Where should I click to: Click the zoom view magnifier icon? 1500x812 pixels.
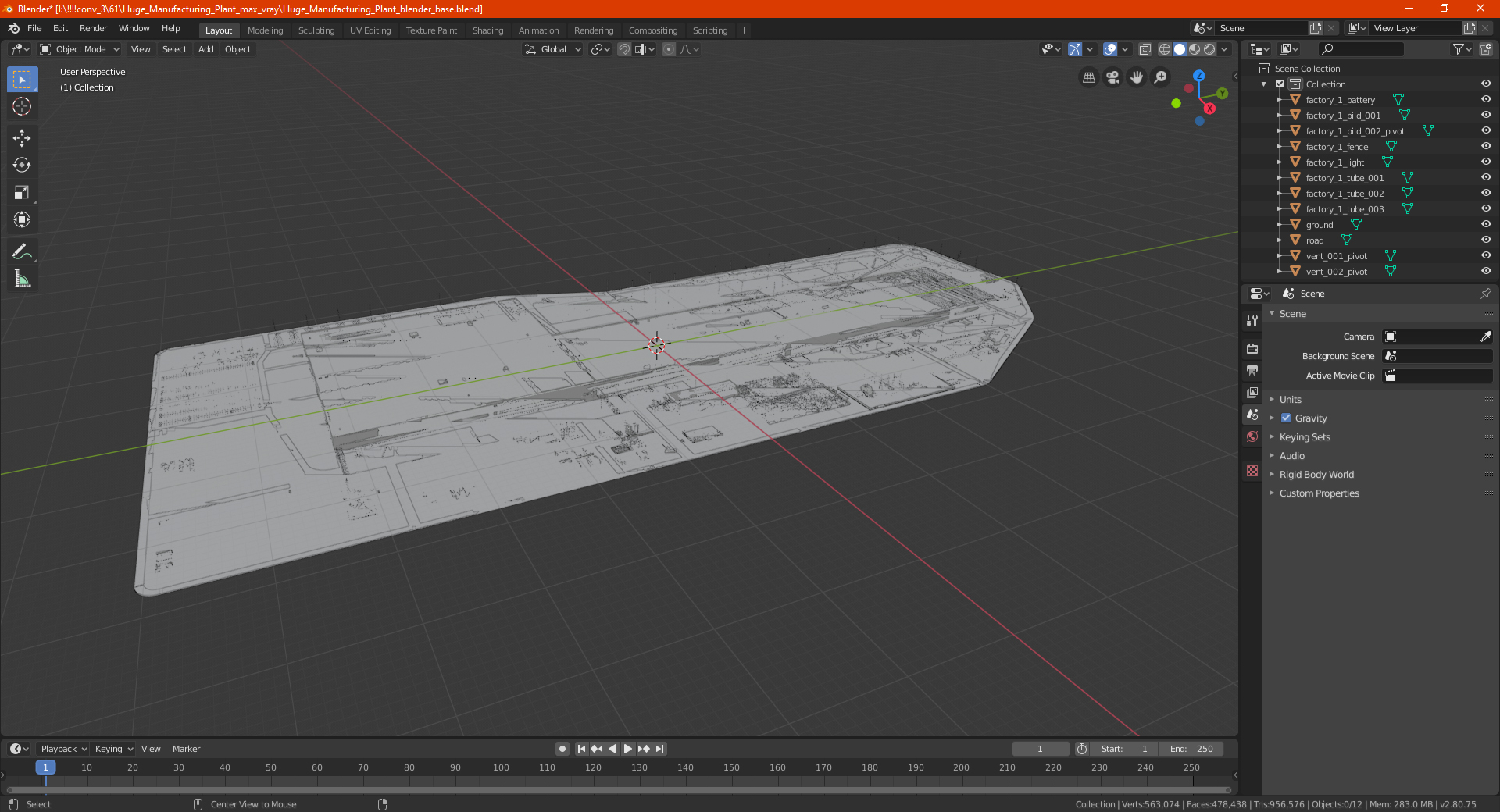tap(1161, 77)
